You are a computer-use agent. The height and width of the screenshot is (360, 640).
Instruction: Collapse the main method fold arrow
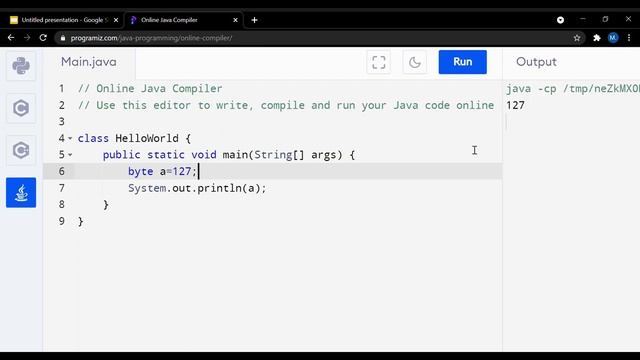(70, 155)
